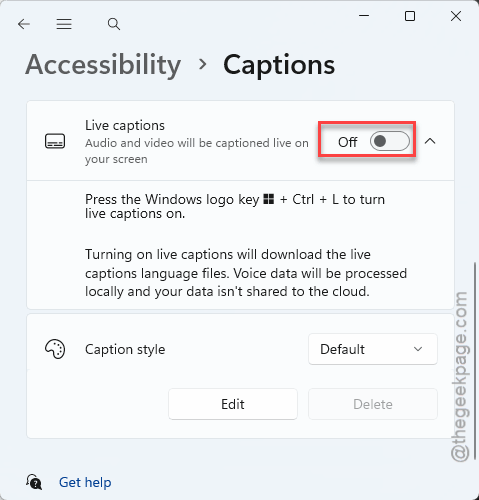Go back using the back arrow
The image size is (479, 500).
tap(24, 24)
